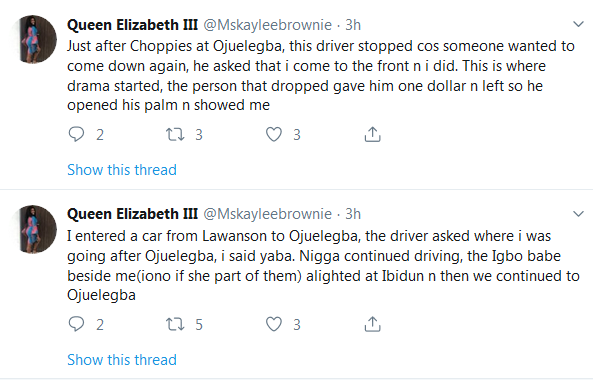The height and width of the screenshot is (380, 593).
Task: Click Show this thread under second tweet
Action: [122, 360]
